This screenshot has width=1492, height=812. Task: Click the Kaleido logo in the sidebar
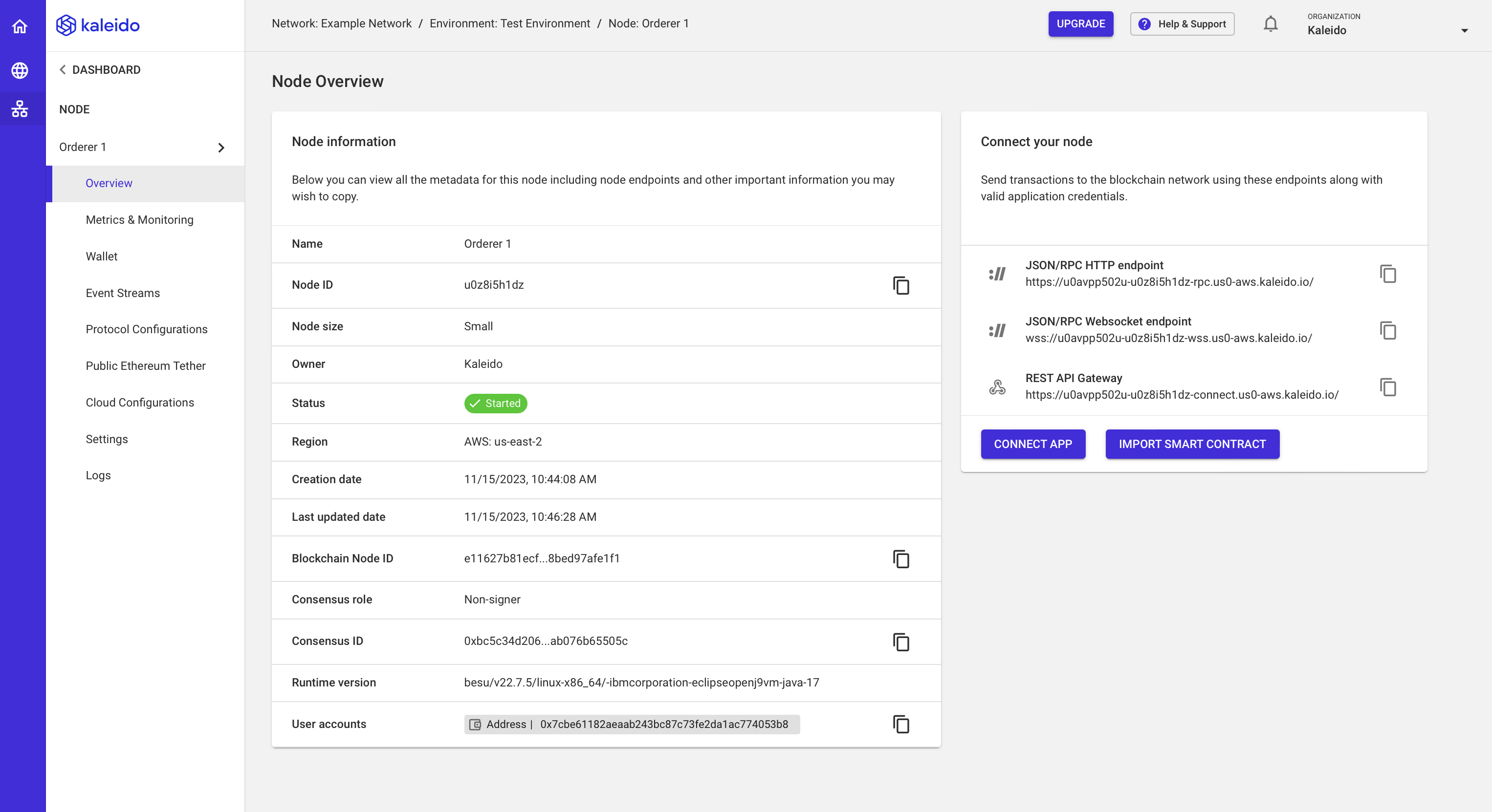(x=97, y=25)
